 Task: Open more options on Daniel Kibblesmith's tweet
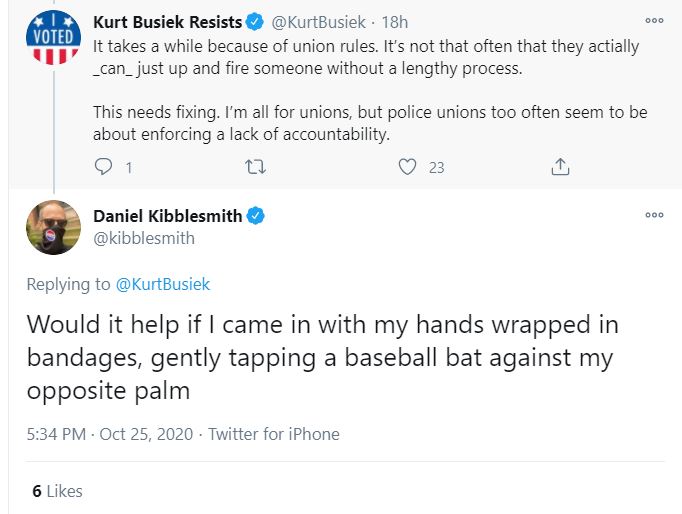coord(654,214)
